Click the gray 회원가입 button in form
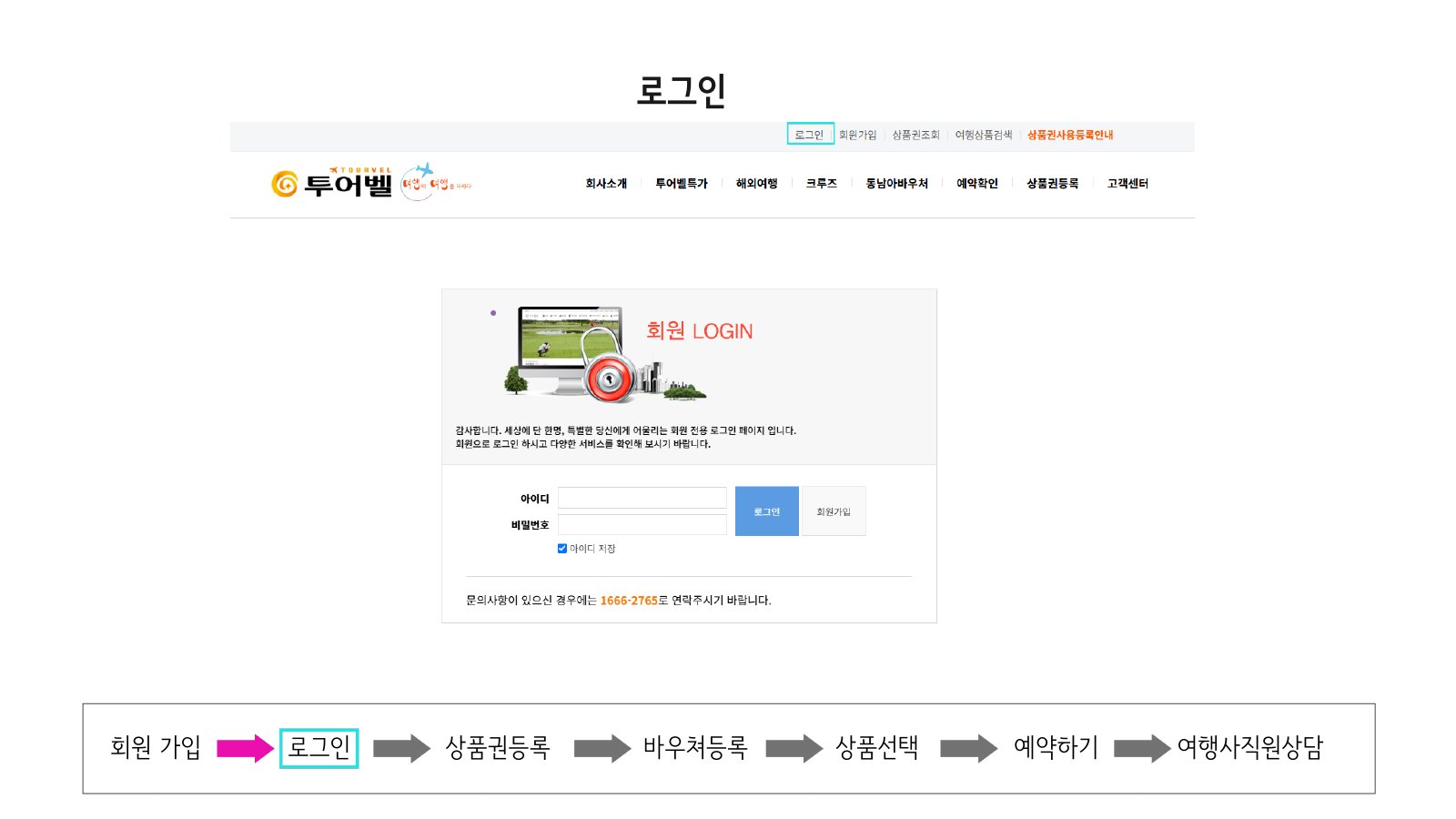Image resolution: width=1456 pixels, height=819 pixels. coord(834,511)
